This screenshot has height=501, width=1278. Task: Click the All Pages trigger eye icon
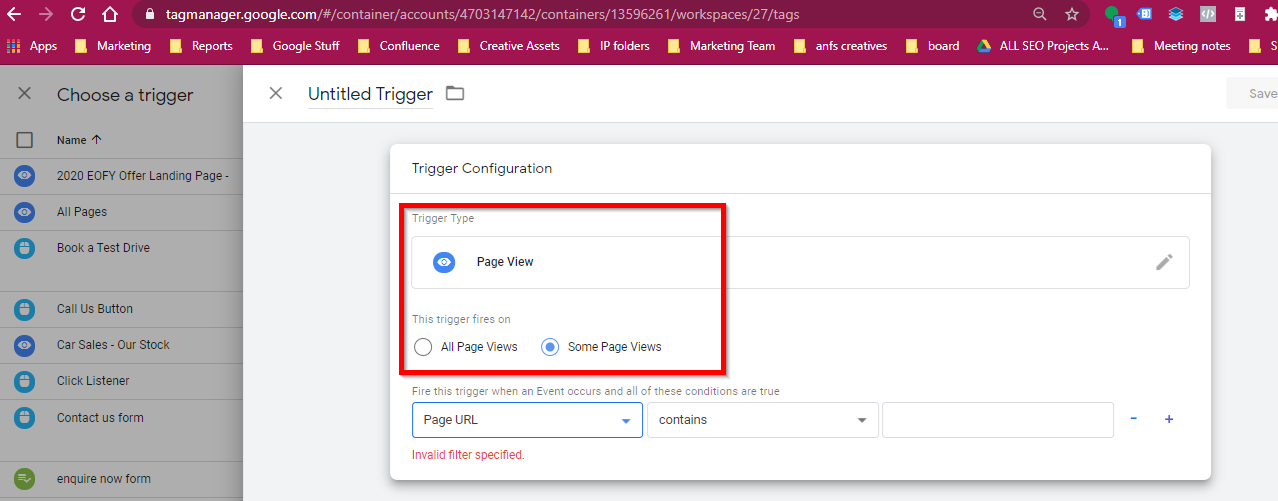pyautogui.click(x=25, y=212)
